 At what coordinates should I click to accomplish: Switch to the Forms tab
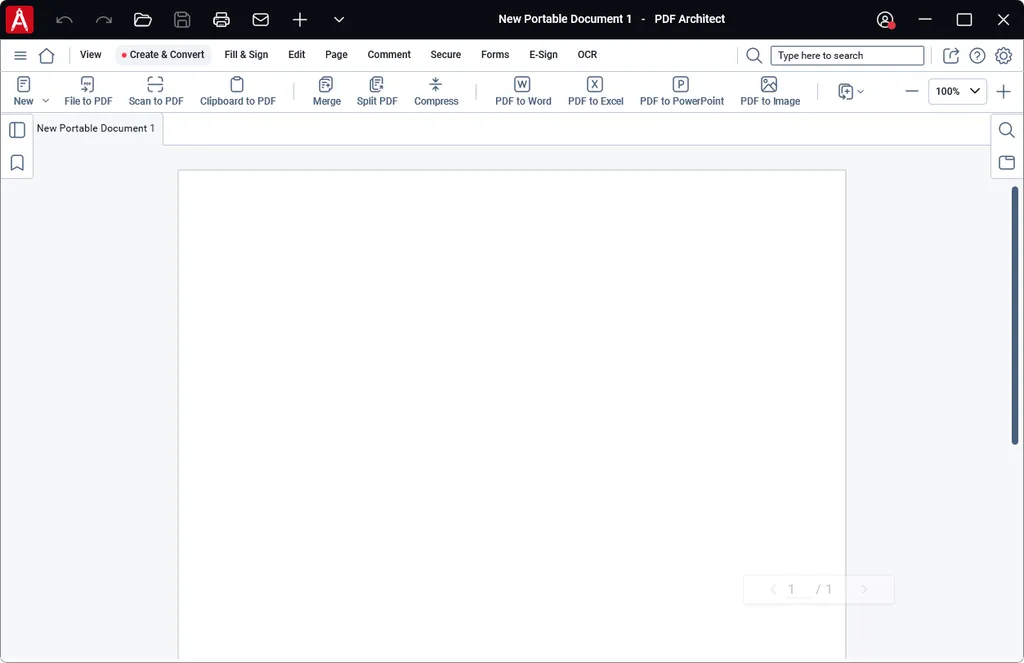point(495,55)
